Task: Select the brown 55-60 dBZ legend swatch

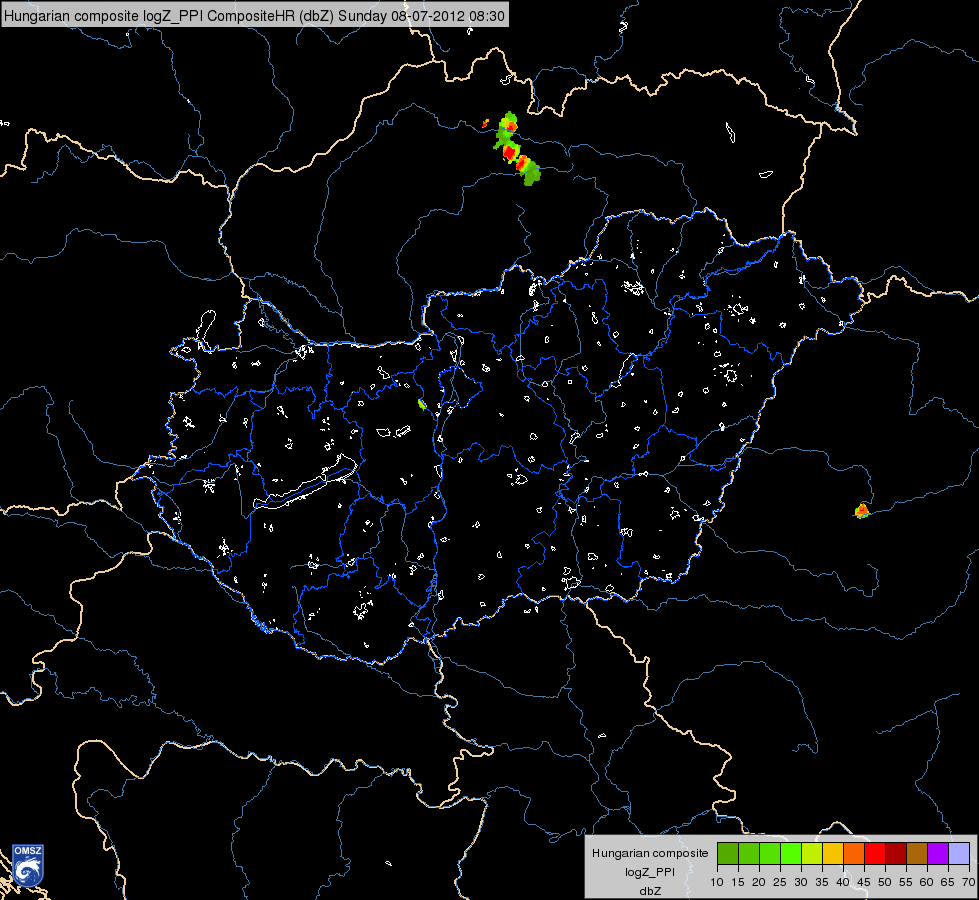Action: pos(917,853)
